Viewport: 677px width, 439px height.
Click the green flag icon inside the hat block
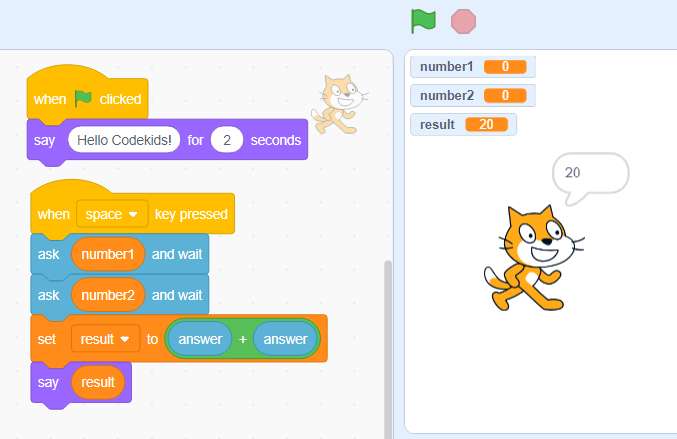tap(83, 98)
